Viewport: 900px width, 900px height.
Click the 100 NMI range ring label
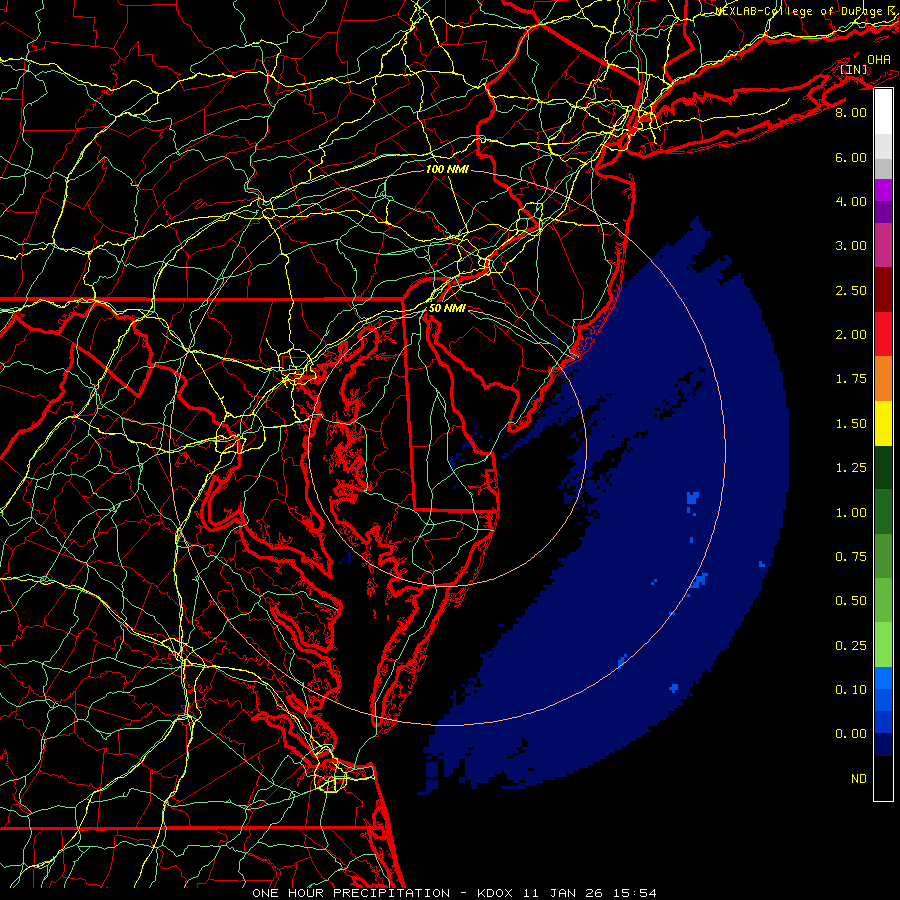coord(447,169)
